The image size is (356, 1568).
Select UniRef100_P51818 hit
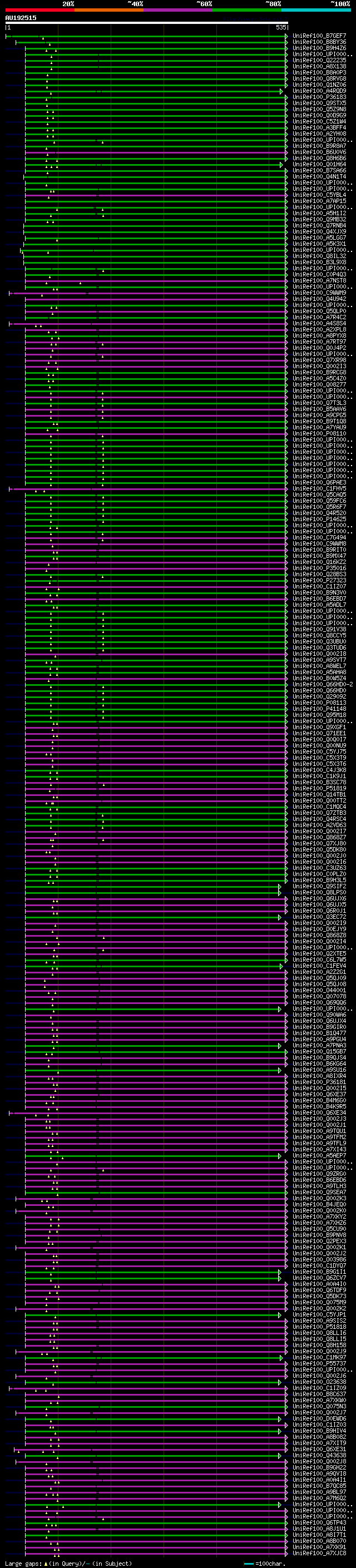[319, 1327]
